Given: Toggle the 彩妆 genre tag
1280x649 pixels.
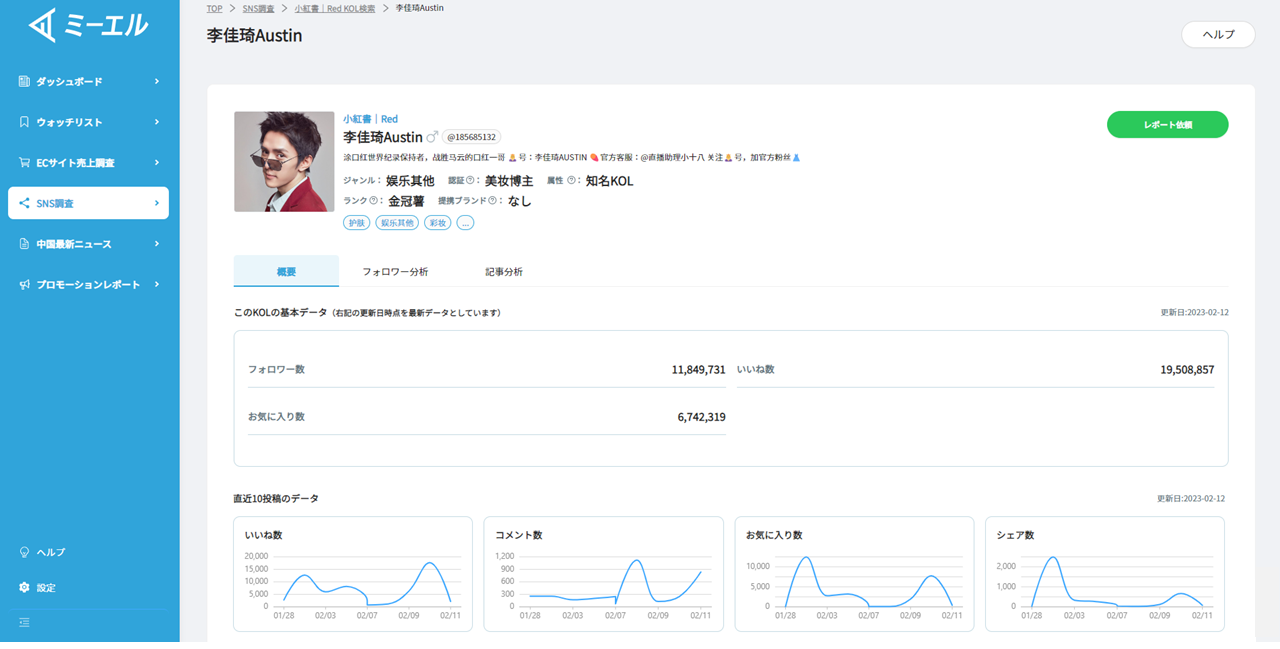Looking at the screenshot, I should click(437, 222).
